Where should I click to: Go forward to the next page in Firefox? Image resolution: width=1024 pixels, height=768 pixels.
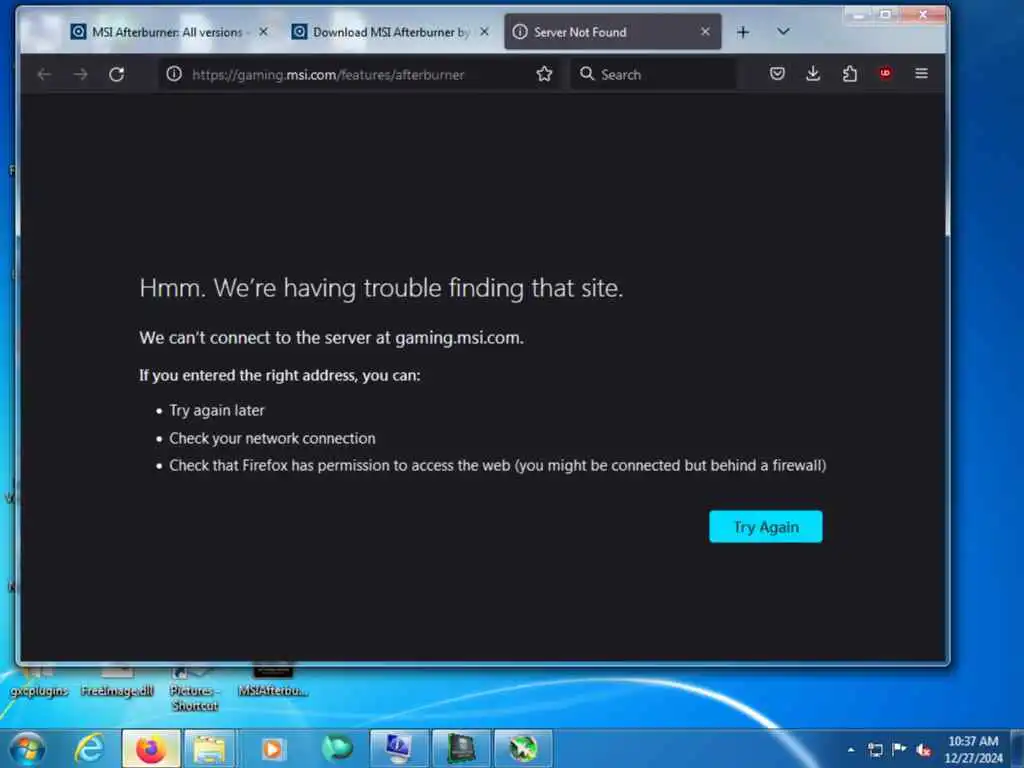(80, 74)
